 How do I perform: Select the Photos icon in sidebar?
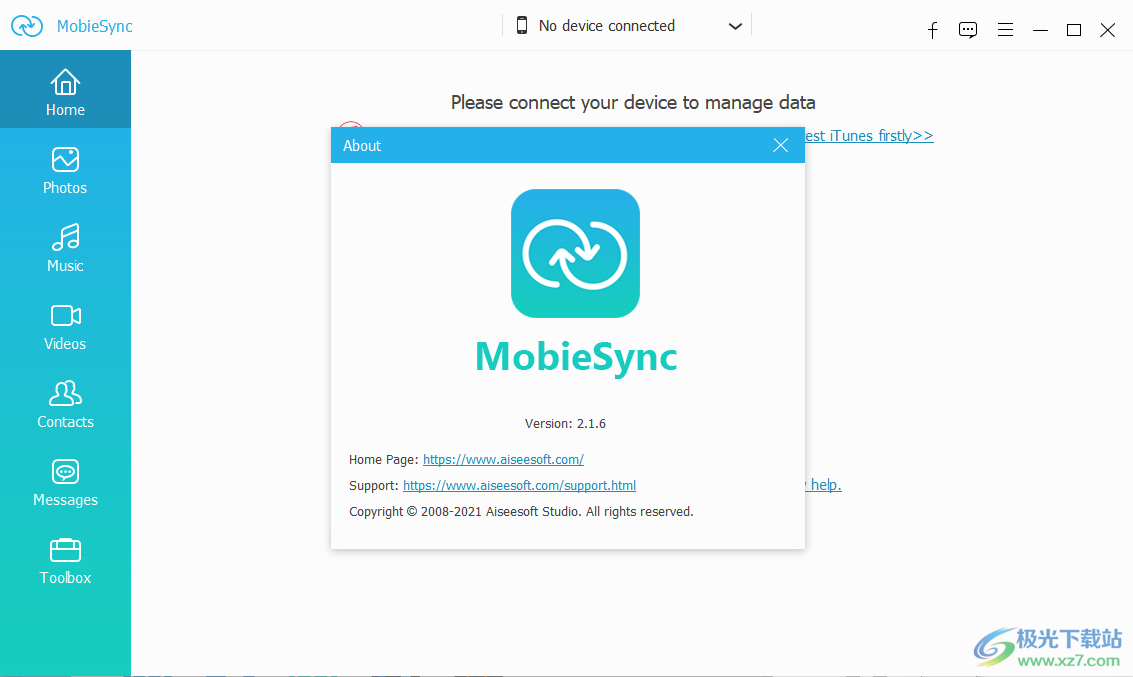[x=65, y=167]
